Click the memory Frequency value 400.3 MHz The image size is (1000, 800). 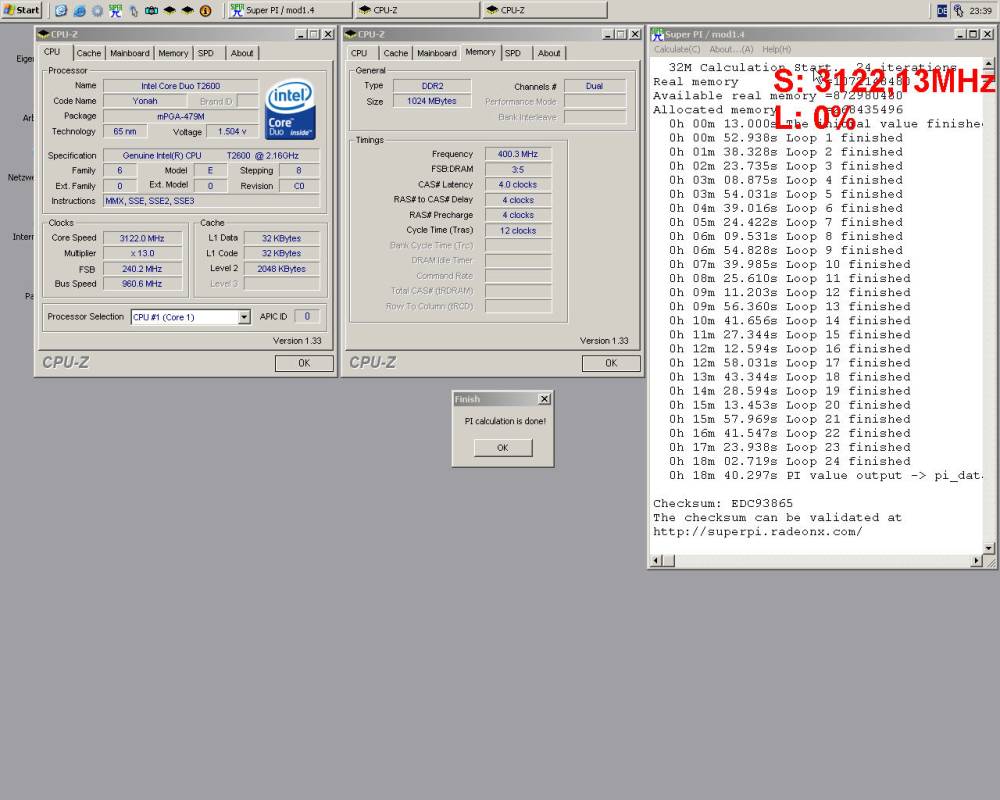[518, 154]
